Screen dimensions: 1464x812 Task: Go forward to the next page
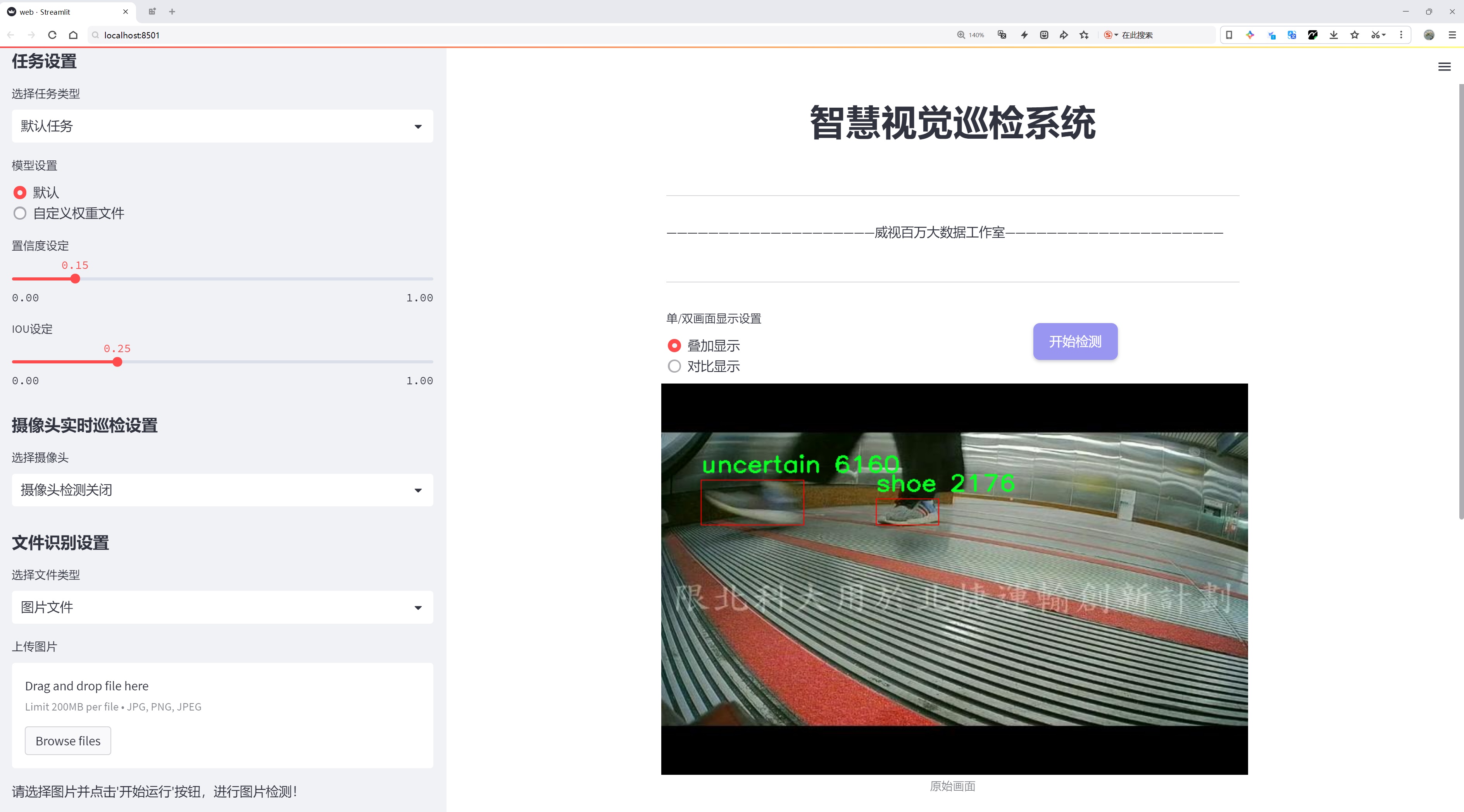point(31,35)
